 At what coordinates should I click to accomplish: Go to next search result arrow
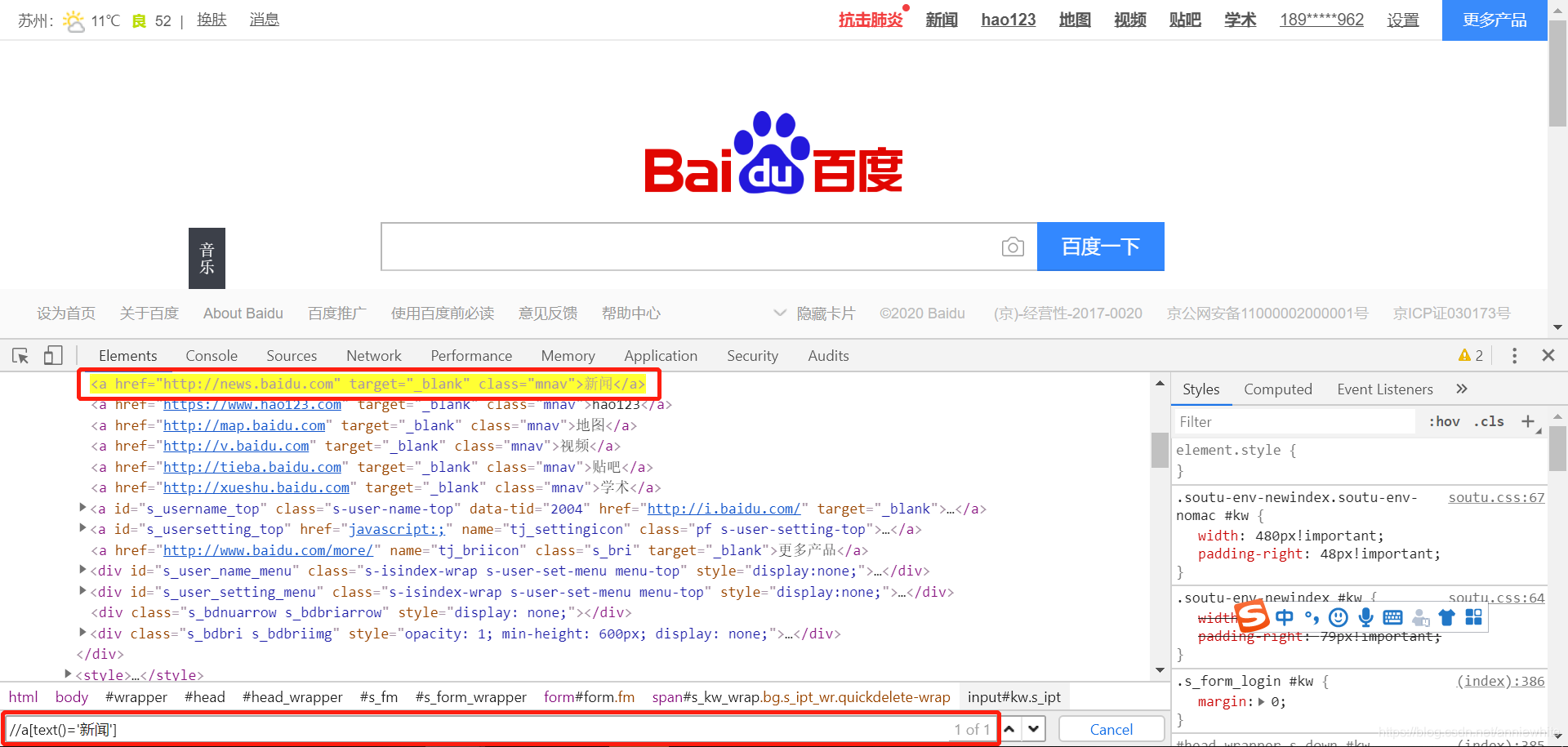click(x=1034, y=729)
